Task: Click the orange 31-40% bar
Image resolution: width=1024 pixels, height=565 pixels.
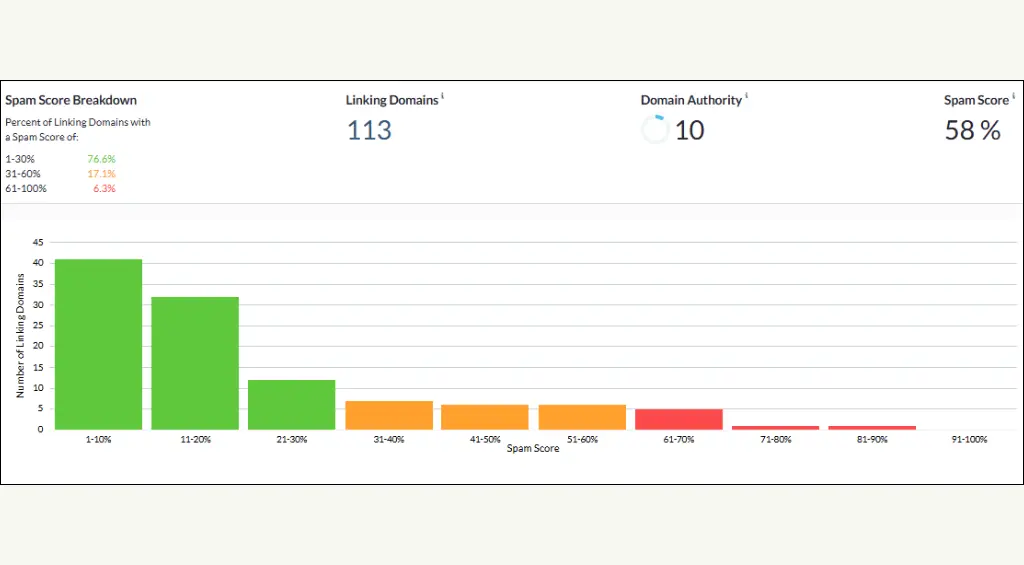Action: [389, 415]
